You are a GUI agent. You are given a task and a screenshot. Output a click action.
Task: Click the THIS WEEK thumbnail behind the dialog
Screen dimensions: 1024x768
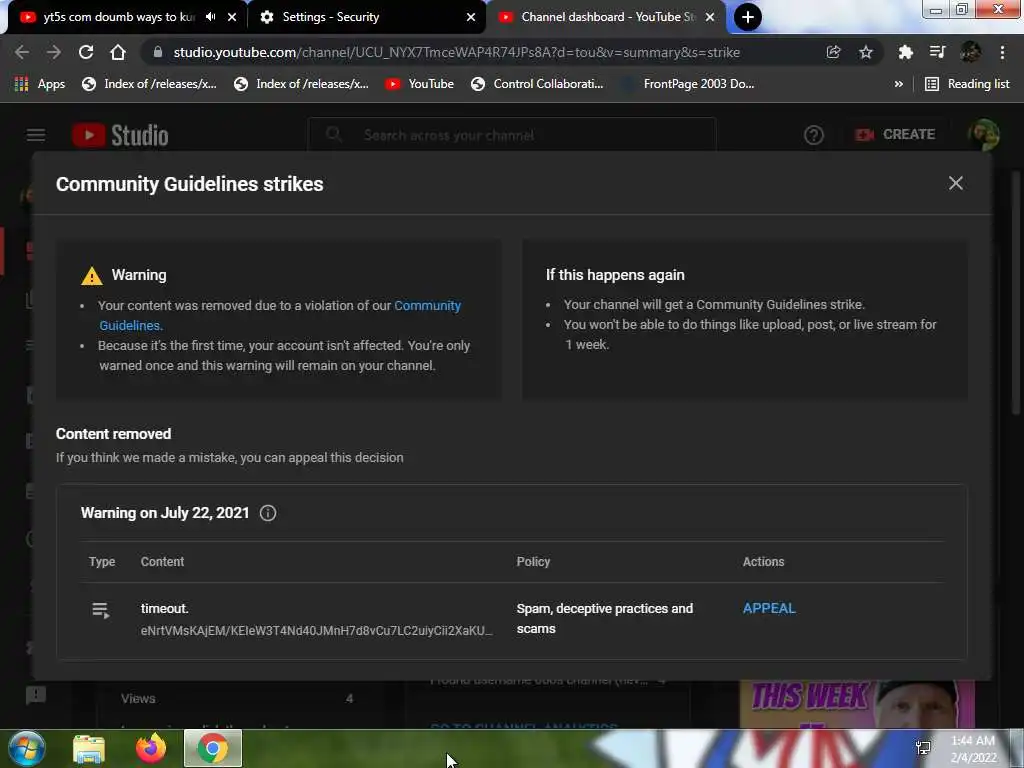[857, 704]
